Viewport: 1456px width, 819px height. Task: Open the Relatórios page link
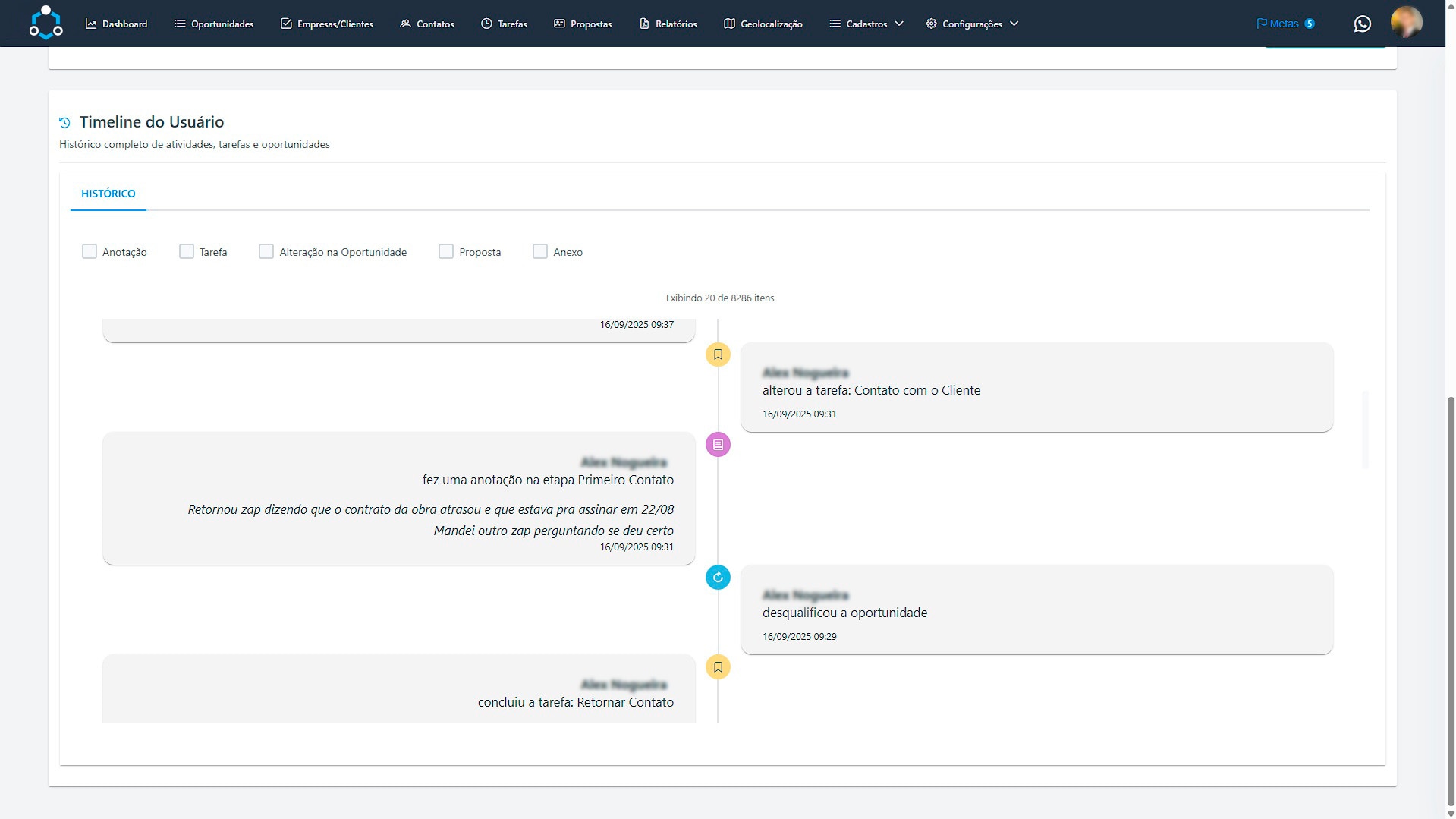(668, 24)
